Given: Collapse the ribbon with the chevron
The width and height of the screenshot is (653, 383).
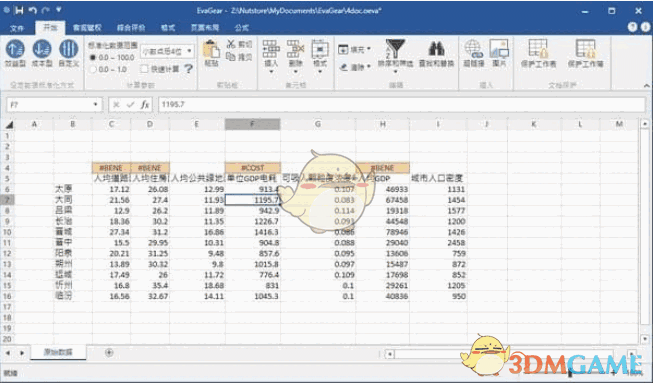Looking at the screenshot, I should coord(646,85).
